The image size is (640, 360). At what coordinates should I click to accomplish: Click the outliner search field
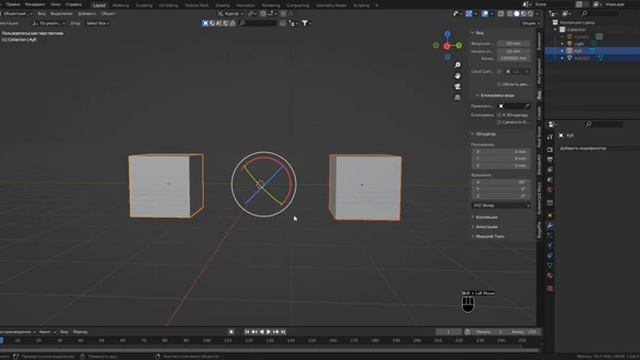[x=600, y=13]
